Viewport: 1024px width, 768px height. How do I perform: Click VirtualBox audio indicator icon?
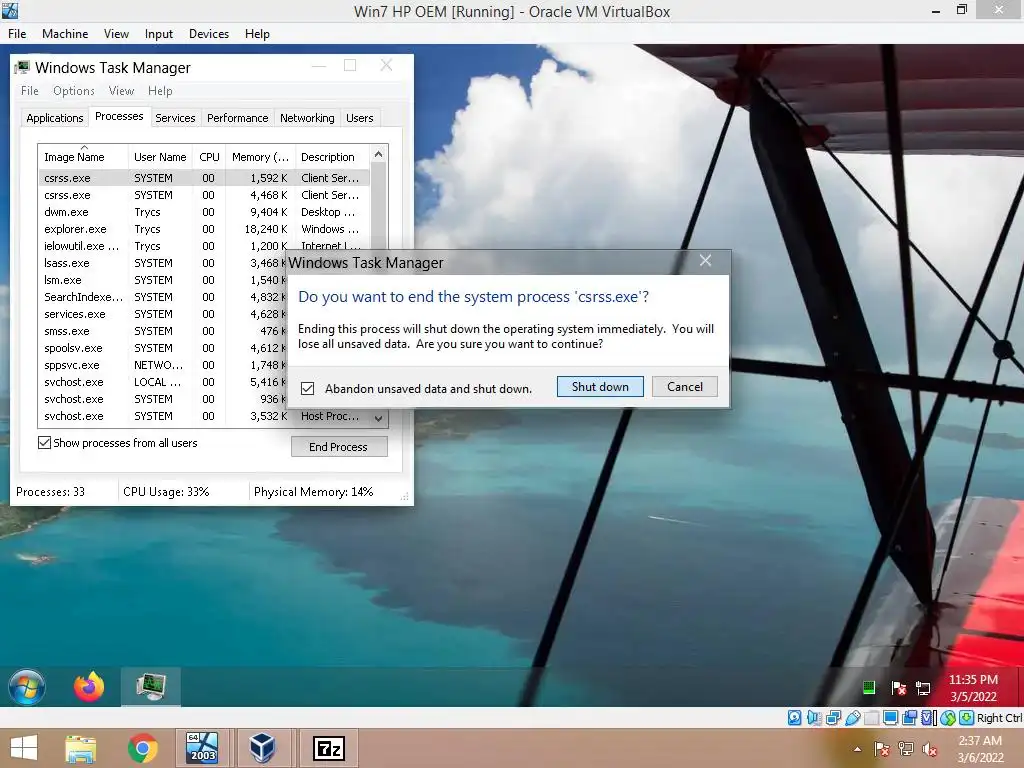pyautogui.click(x=814, y=718)
